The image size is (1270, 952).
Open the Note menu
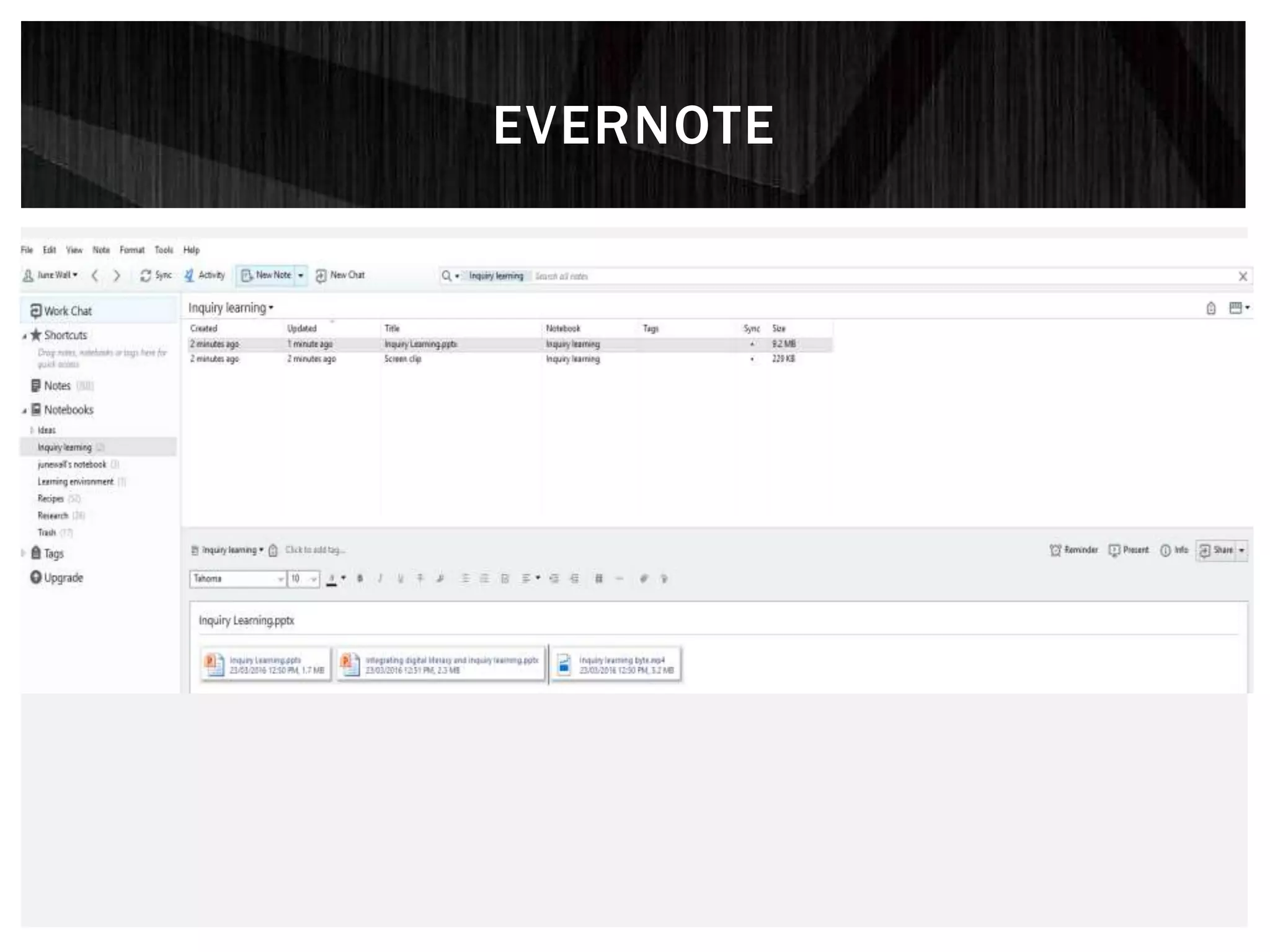point(101,250)
